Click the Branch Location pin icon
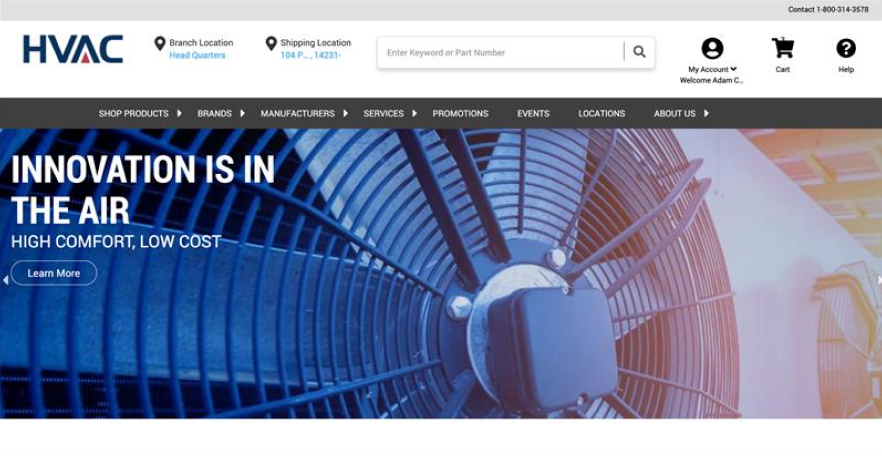 (x=160, y=43)
